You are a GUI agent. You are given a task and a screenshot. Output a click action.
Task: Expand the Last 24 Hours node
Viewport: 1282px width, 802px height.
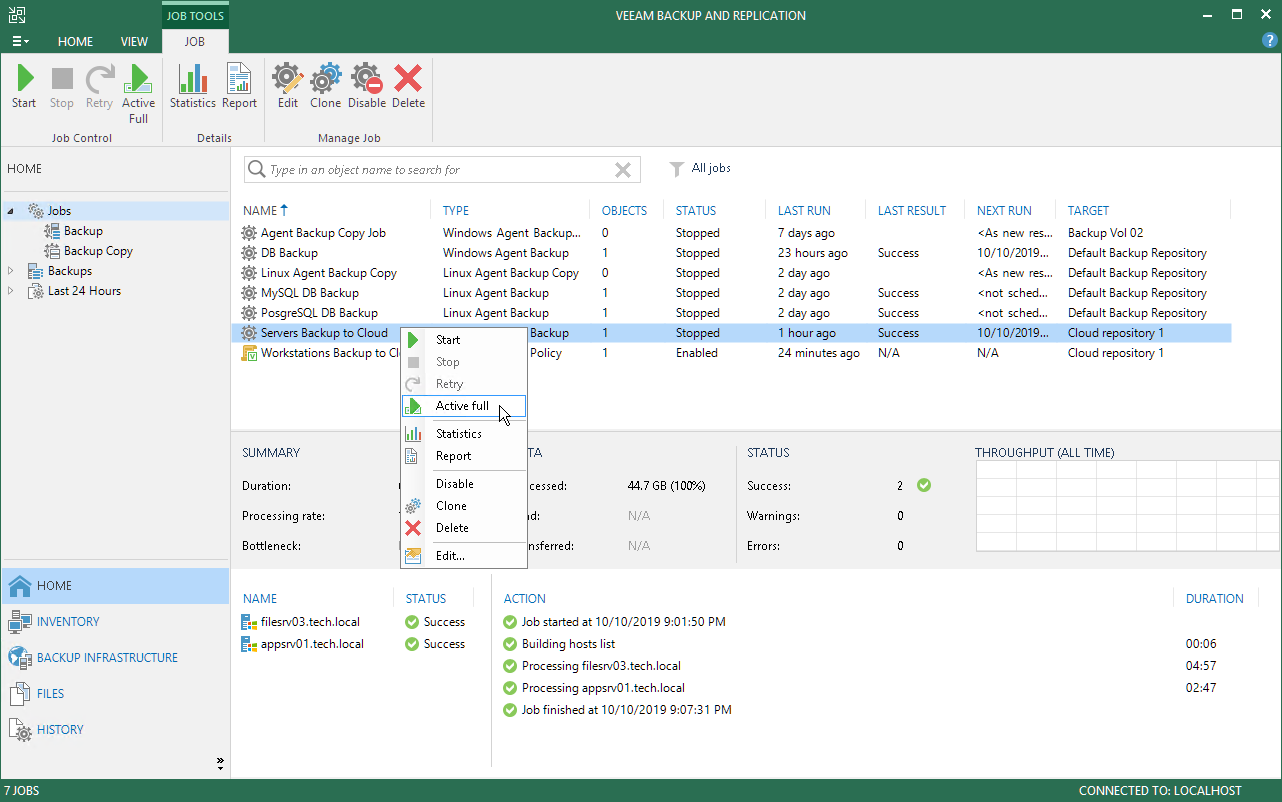coord(11,291)
